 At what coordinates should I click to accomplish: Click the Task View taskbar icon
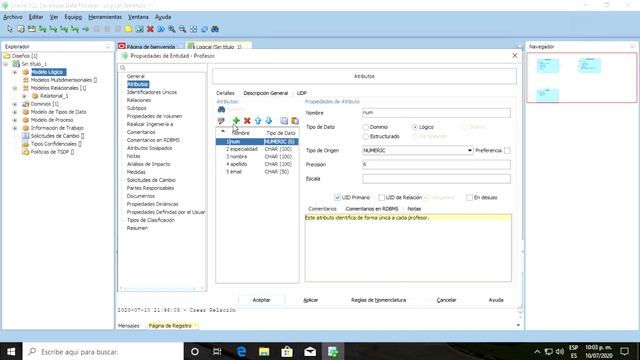[x=217, y=351]
